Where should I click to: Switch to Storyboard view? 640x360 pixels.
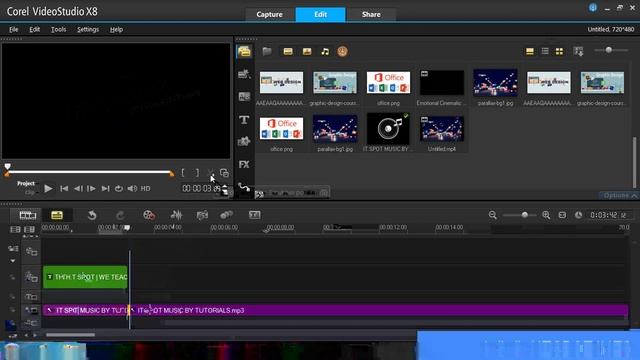coord(27,215)
